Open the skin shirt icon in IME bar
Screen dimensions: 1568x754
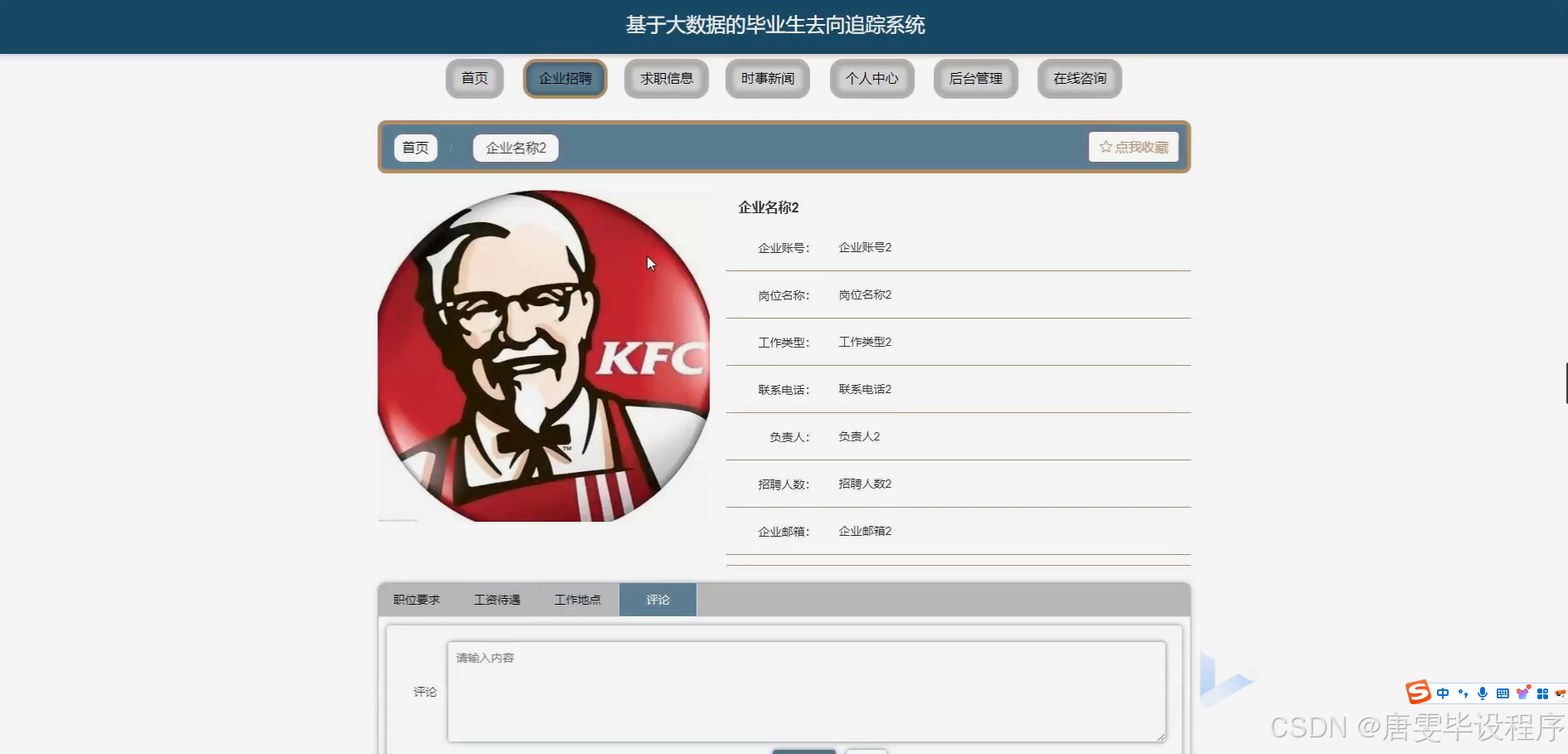(x=1522, y=693)
